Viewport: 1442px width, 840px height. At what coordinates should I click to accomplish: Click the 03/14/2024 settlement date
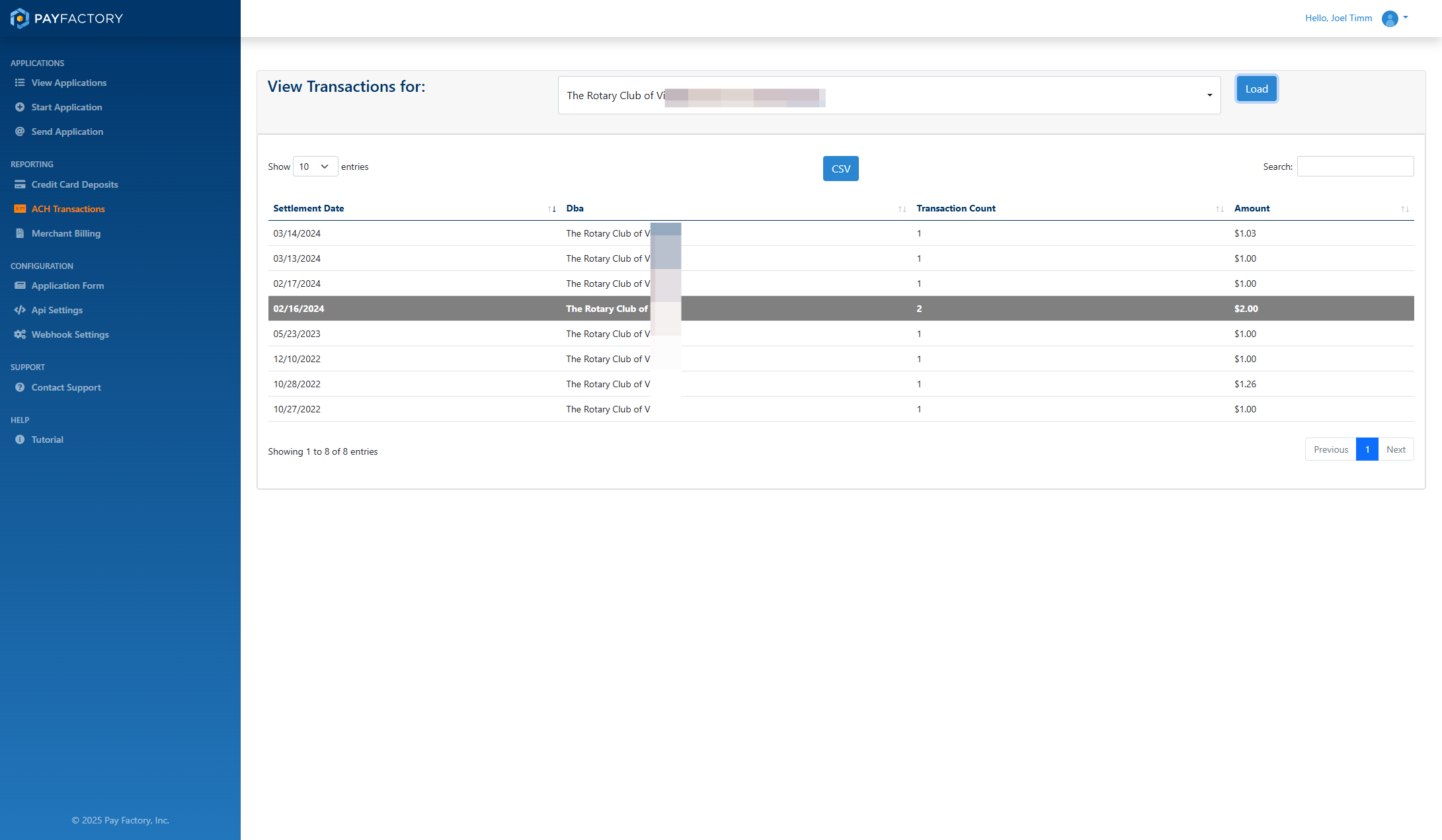(x=297, y=233)
